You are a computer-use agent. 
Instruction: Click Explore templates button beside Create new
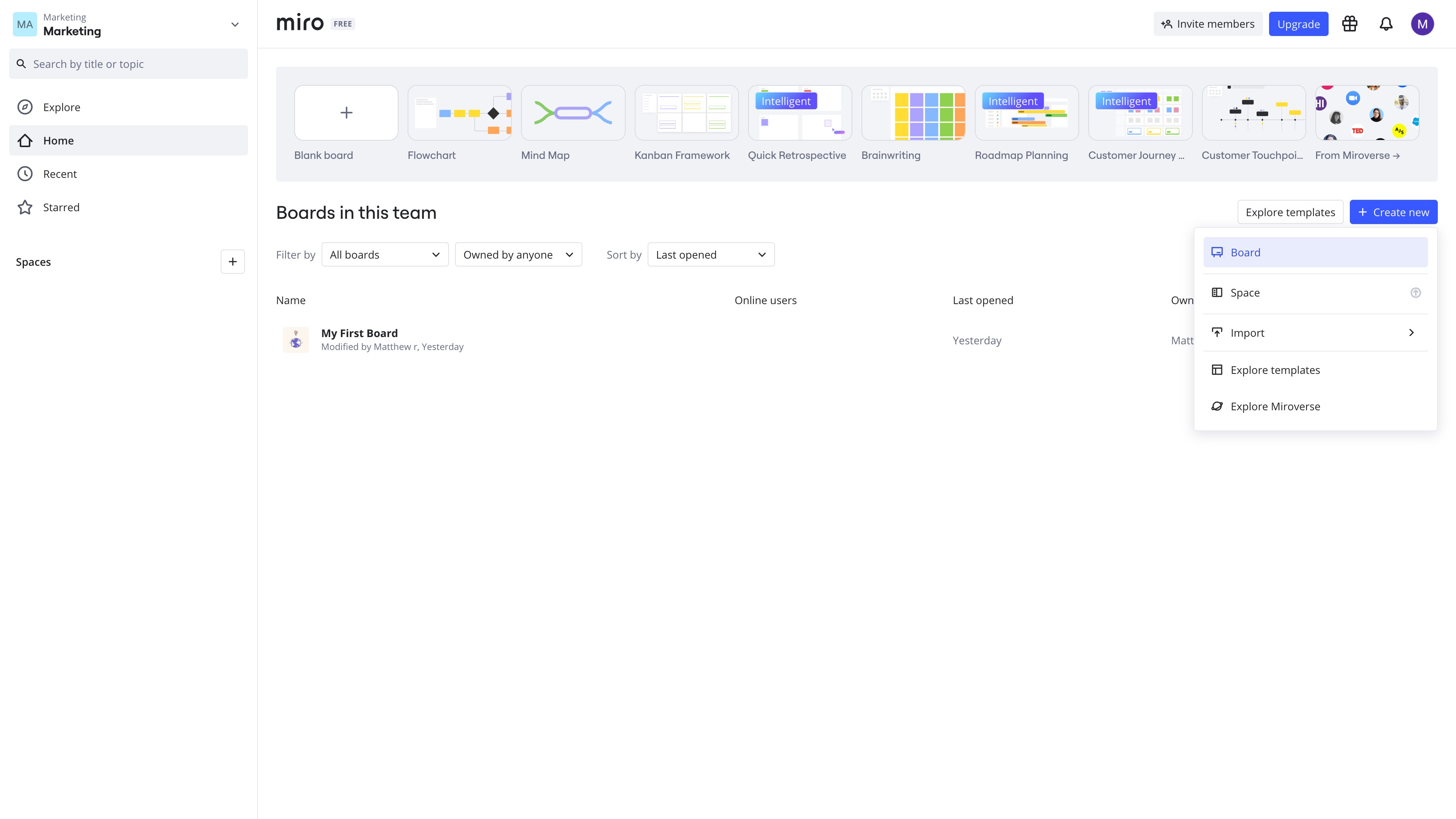pyautogui.click(x=1290, y=212)
